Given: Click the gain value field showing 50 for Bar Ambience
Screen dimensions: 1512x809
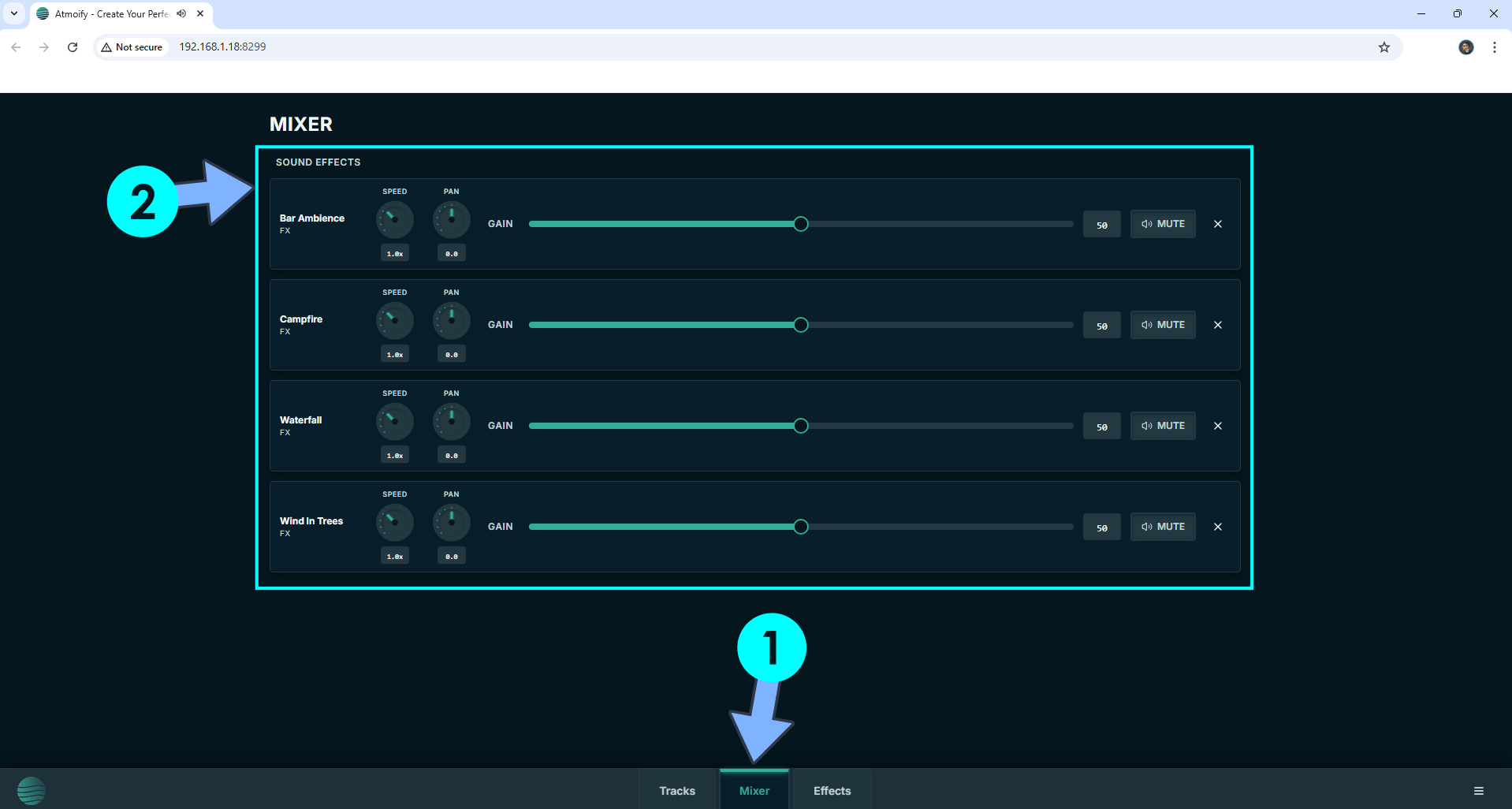Looking at the screenshot, I should click(1101, 224).
